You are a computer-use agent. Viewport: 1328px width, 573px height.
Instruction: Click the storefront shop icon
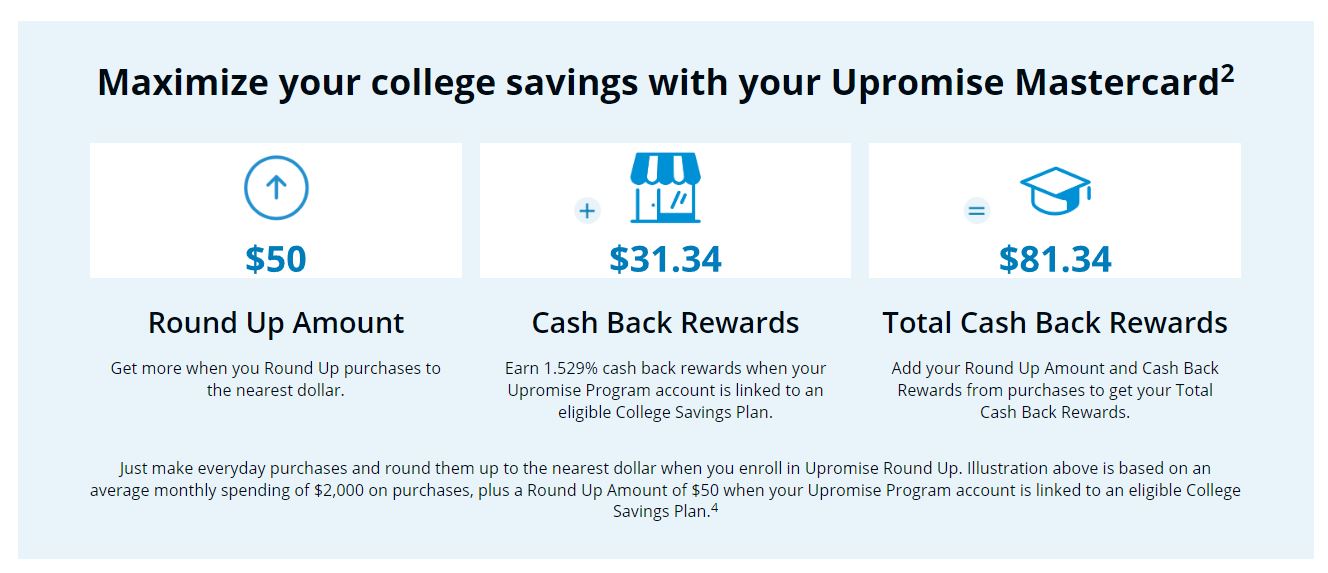(665, 188)
